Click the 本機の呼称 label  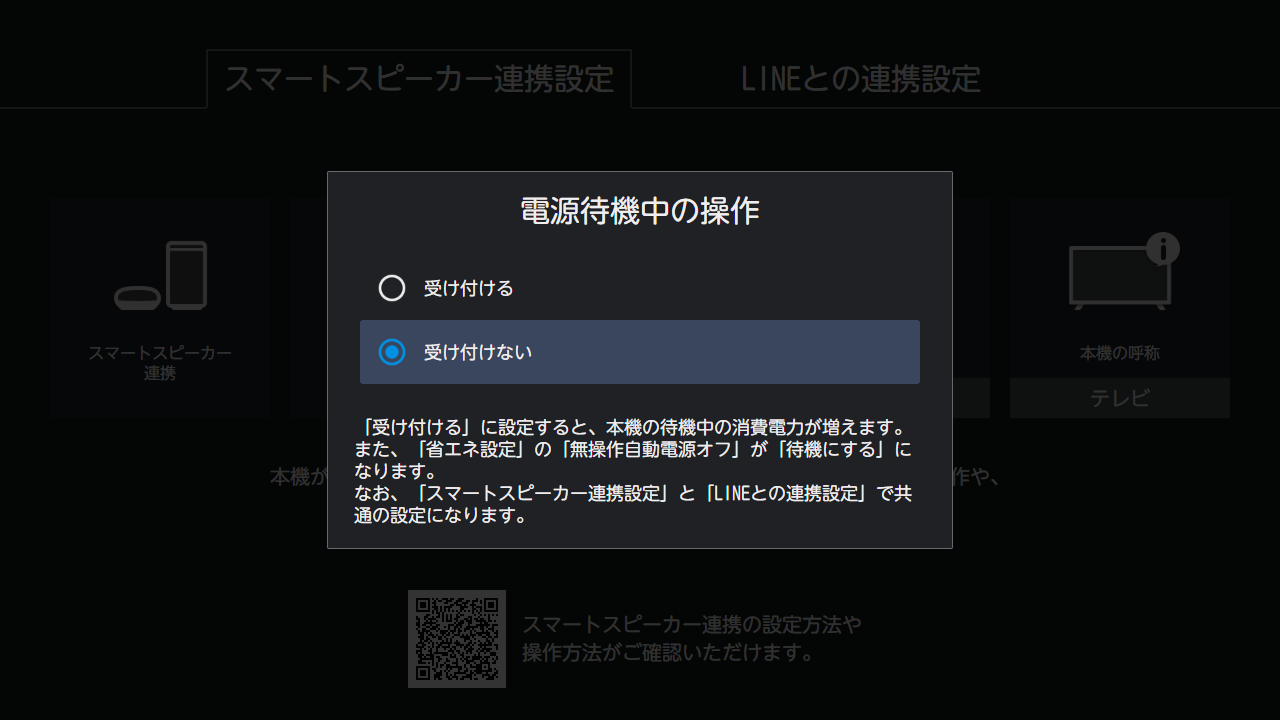(1119, 354)
